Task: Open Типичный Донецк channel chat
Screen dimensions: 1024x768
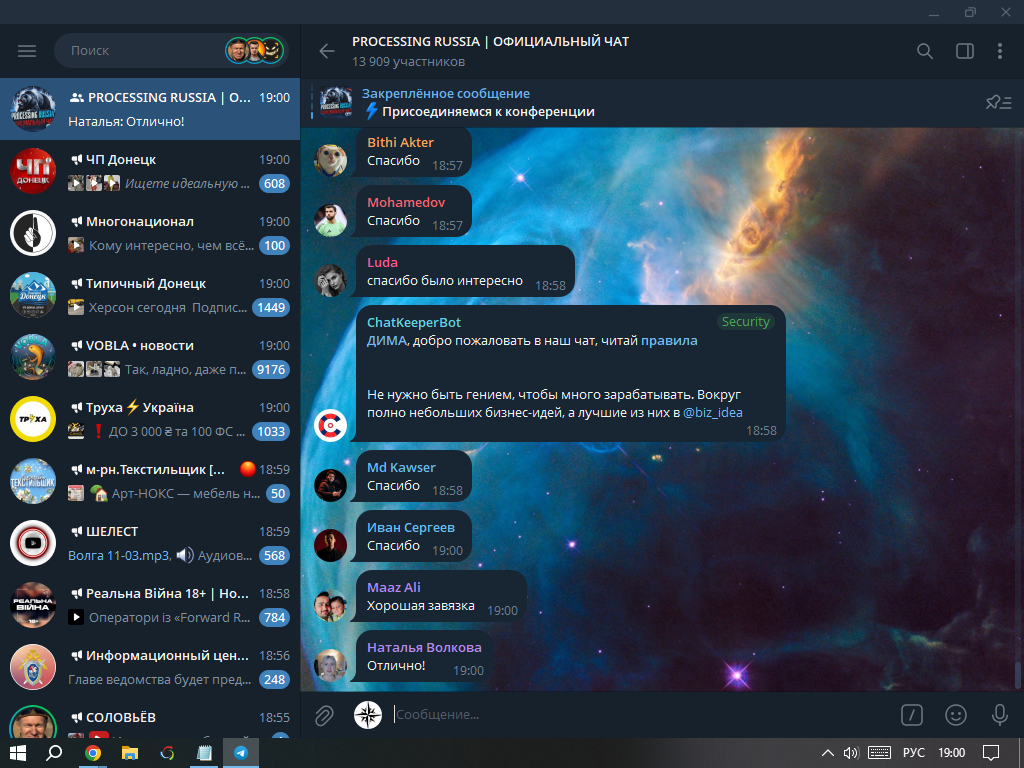Action: pos(150,295)
